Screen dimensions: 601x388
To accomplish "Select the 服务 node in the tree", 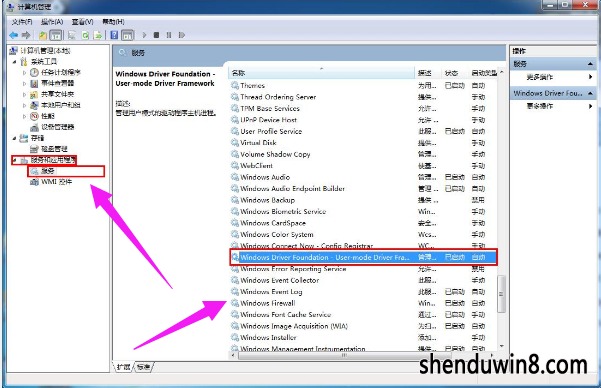I will pos(43,171).
